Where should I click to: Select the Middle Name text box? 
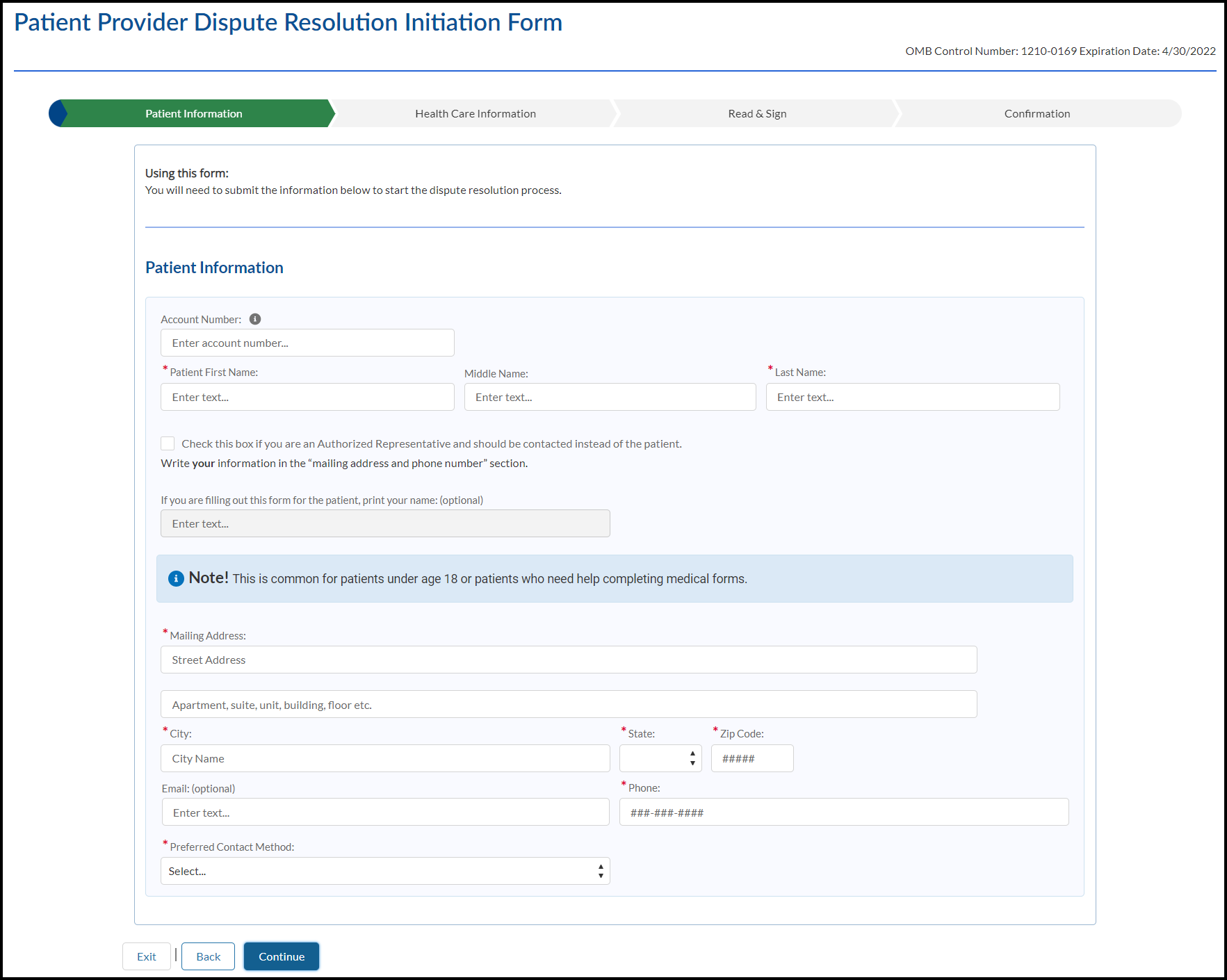(610, 397)
